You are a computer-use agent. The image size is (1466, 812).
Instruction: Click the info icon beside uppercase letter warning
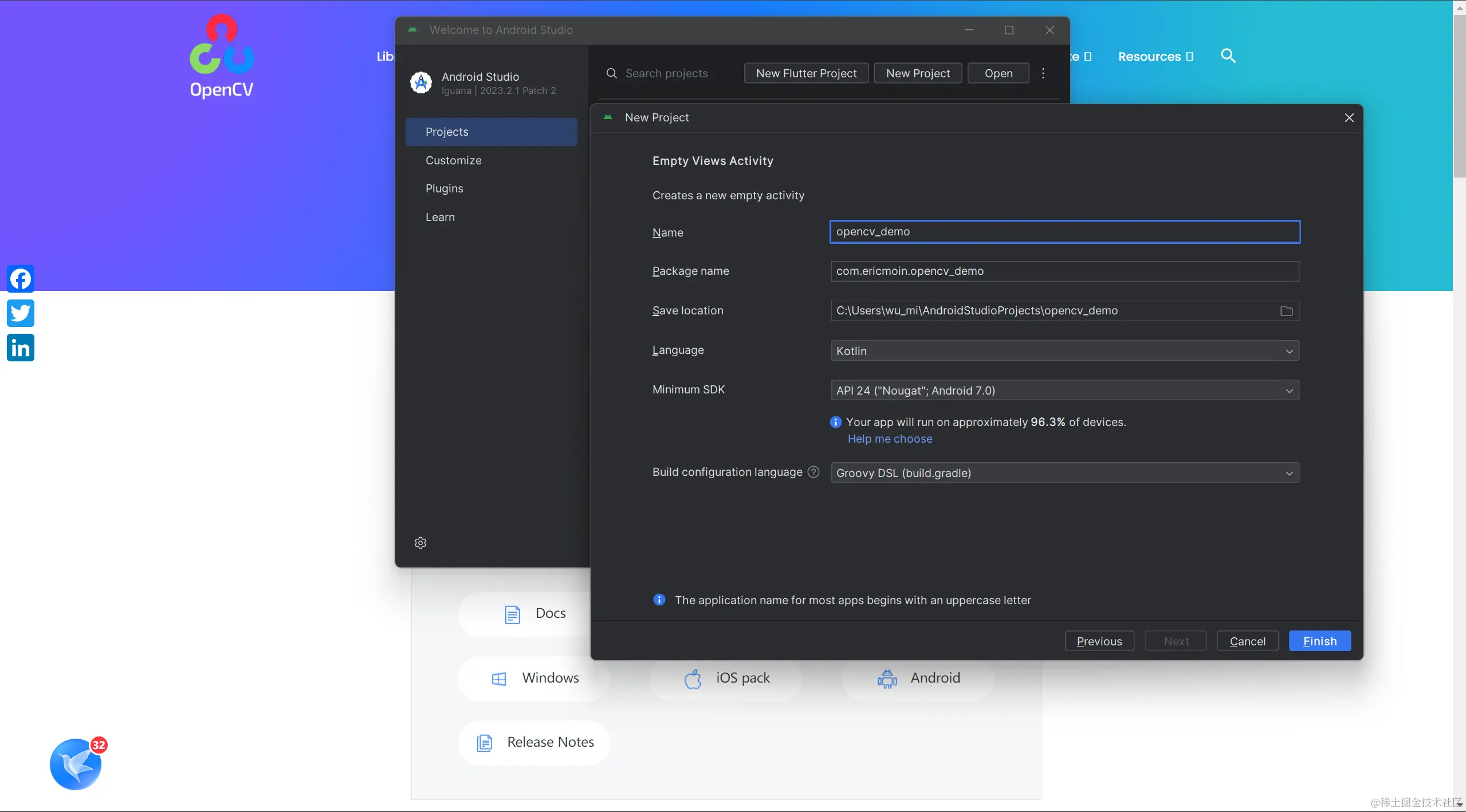659,600
